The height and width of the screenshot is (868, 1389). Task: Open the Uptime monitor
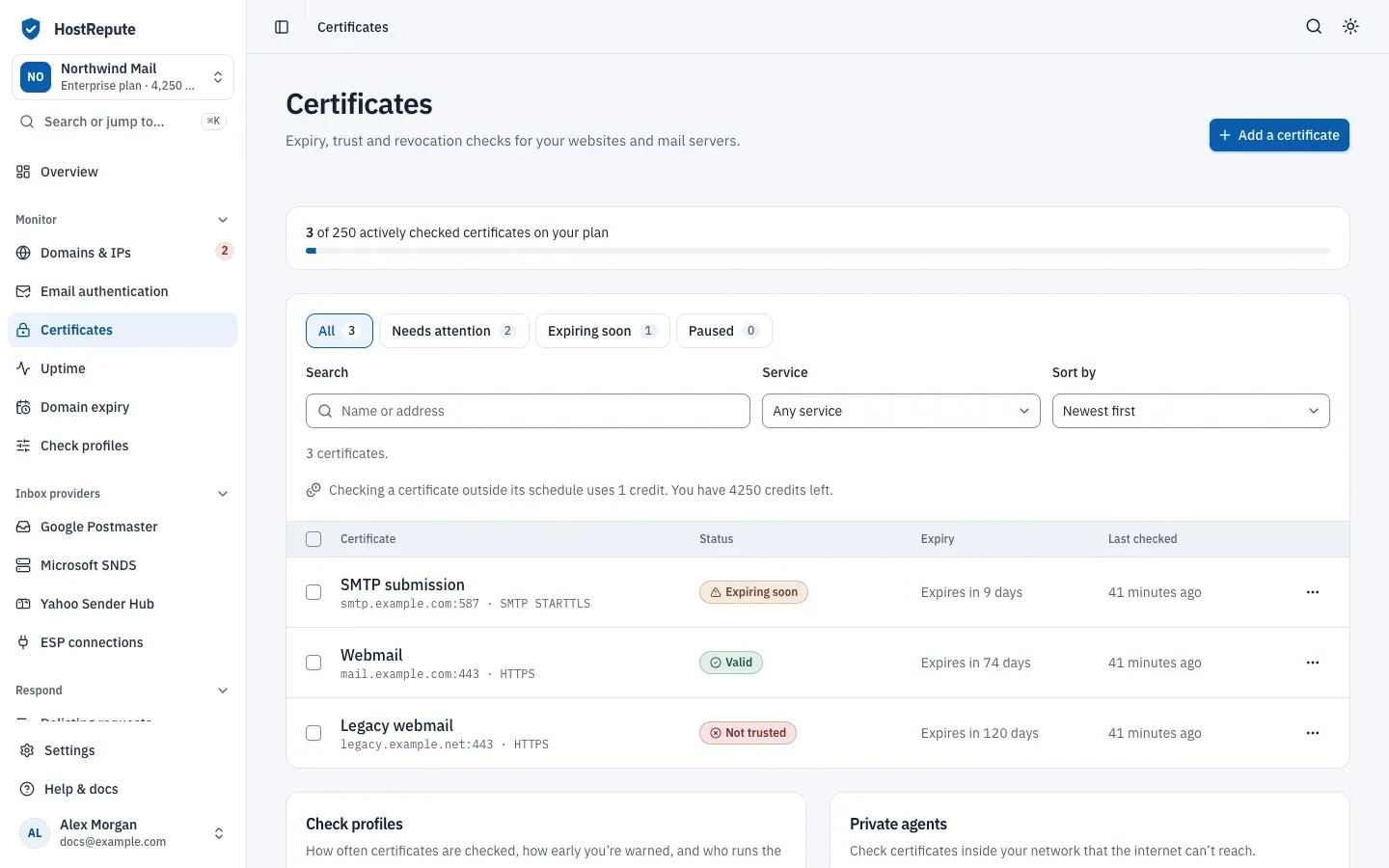point(123,368)
